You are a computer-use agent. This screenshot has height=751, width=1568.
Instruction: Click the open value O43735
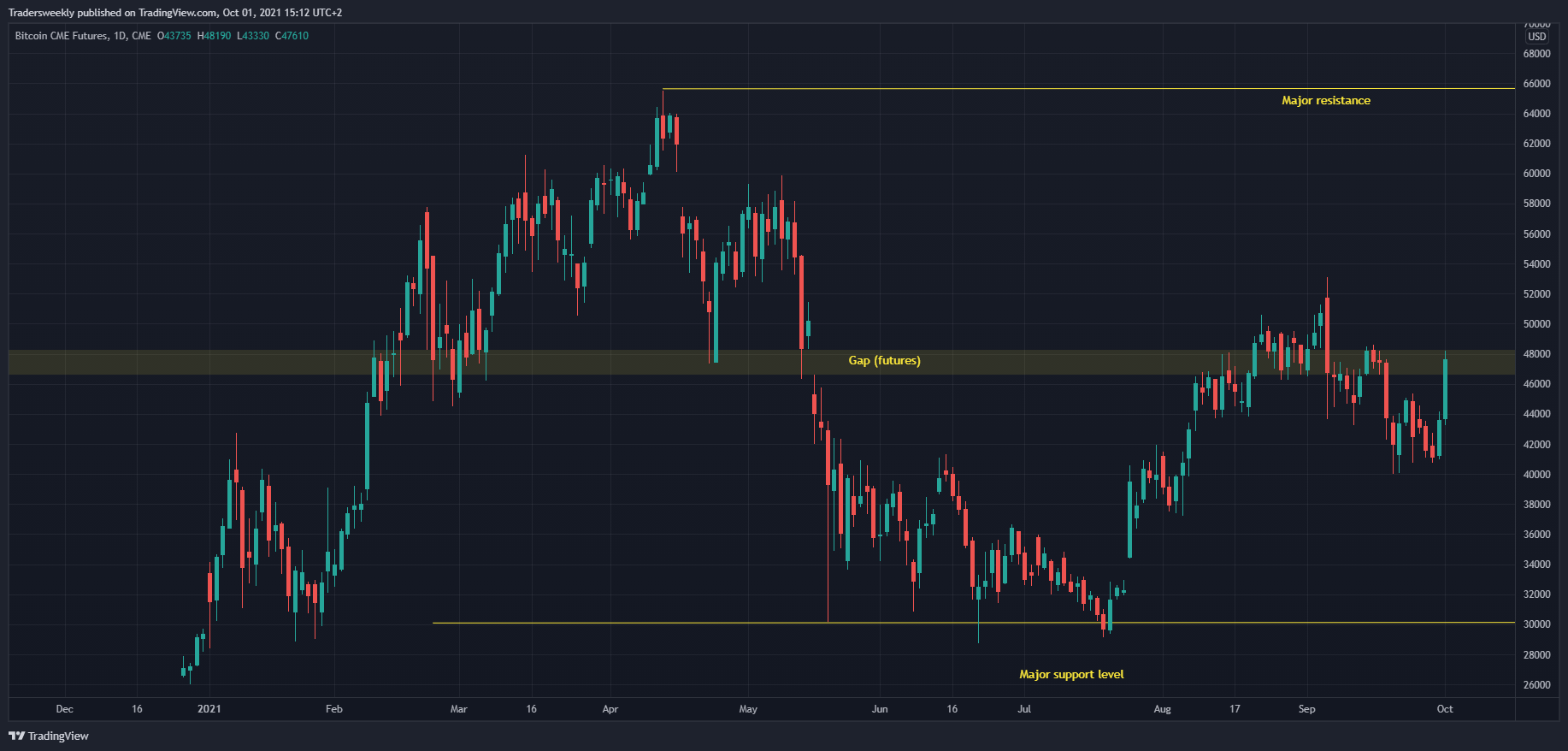point(174,36)
